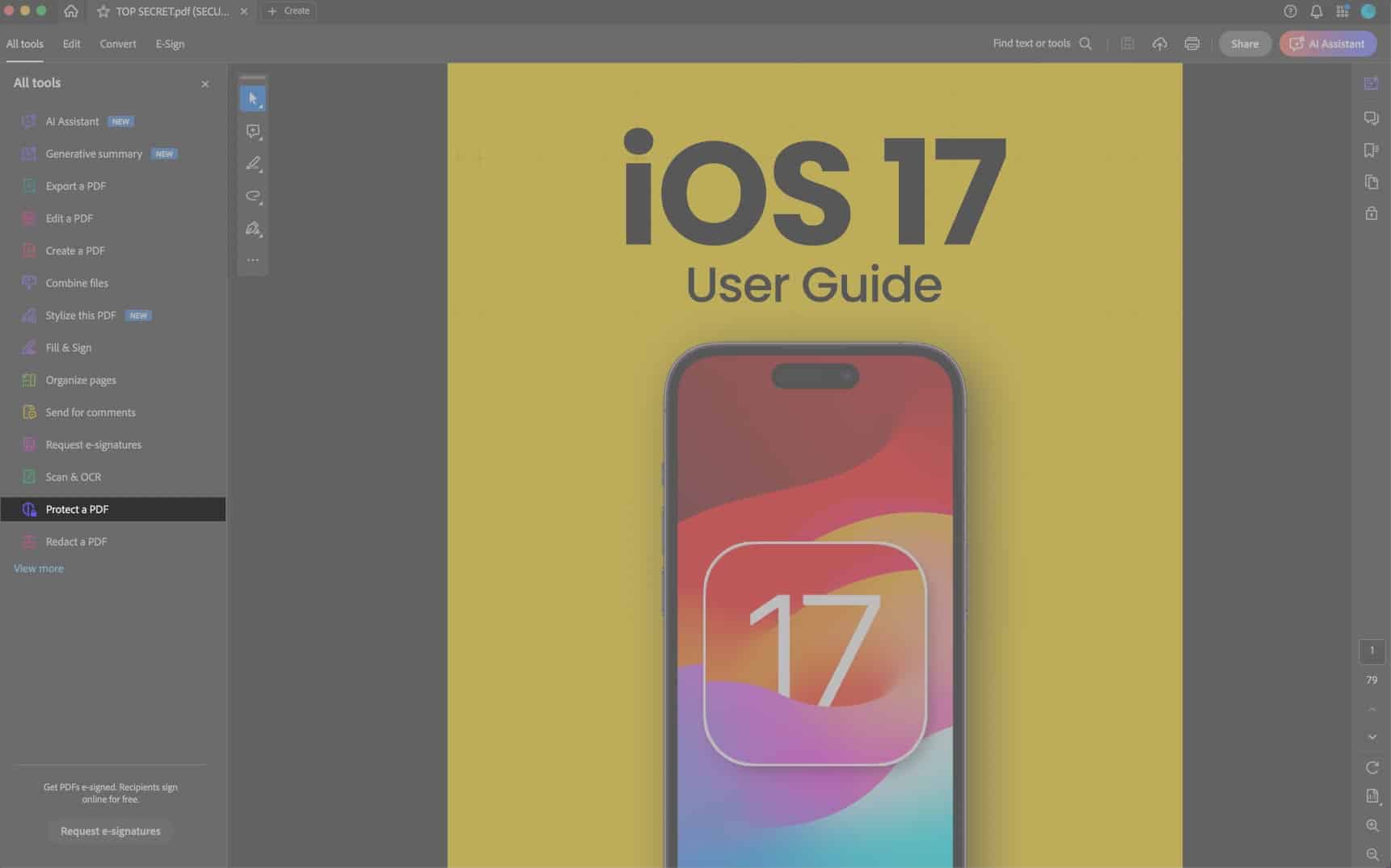The height and width of the screenshot is (868, 1391).
Task: Select Request e-signatures in tools list
Action: 113,445
